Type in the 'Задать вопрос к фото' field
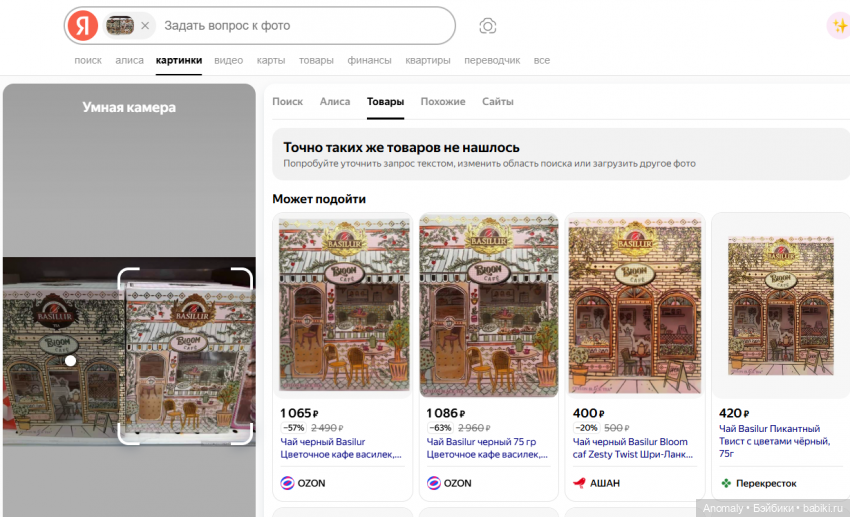 pyautogui.click(x=300, y=26)
